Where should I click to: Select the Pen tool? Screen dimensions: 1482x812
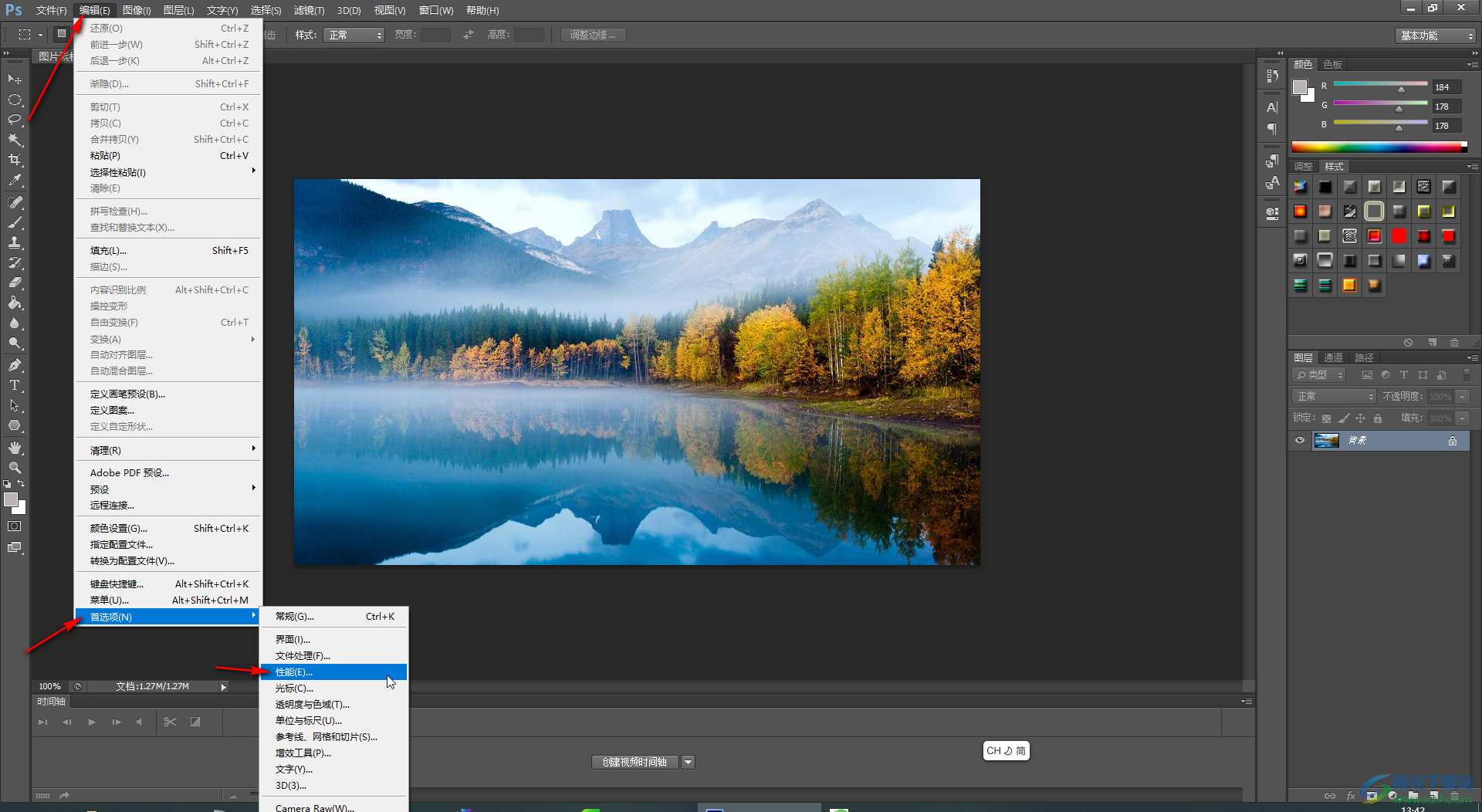click(x=15, y=365)
